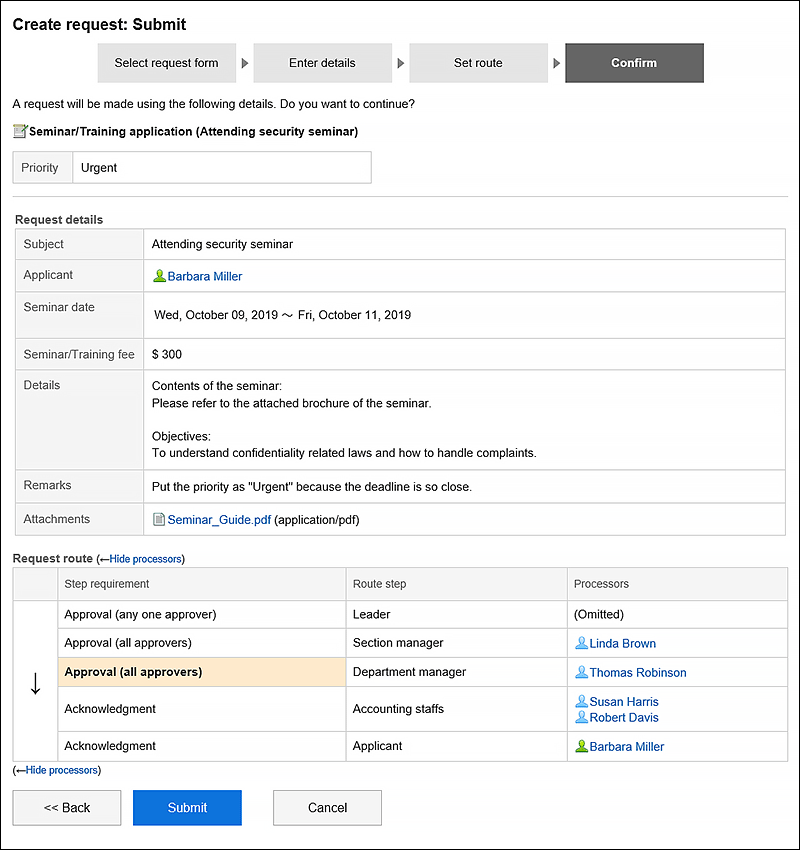Click the 'Step requirement' column header
The height and width of the screenshot is (850, 800).
202,584
